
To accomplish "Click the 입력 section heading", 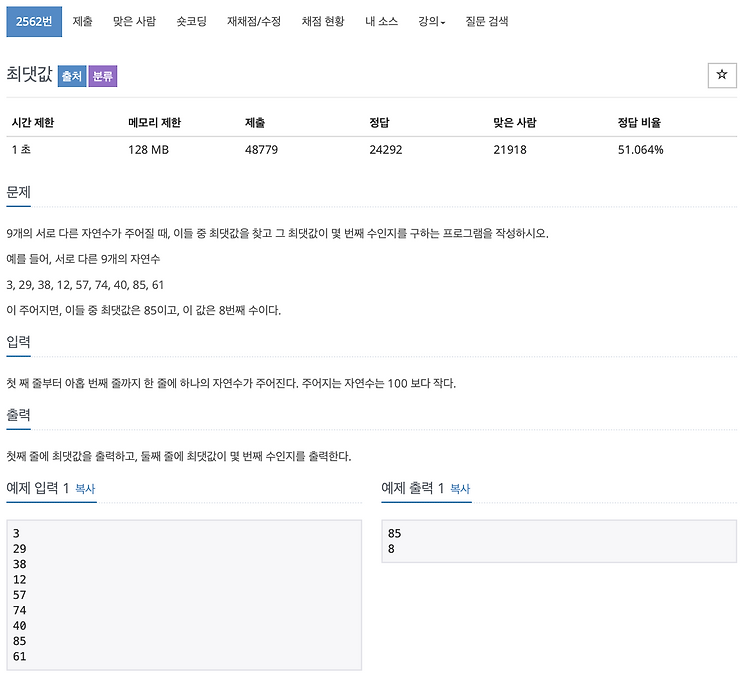I will pos(19,342).
